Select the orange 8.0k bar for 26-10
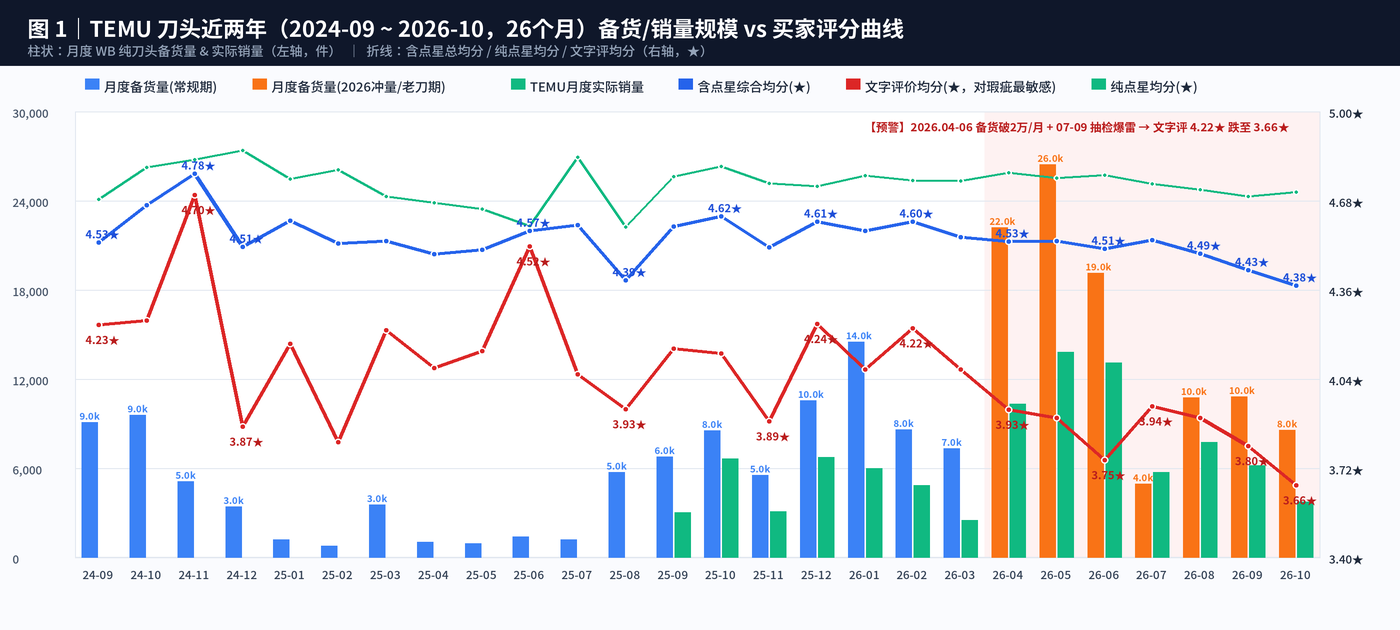This screenshot has width=1400, height=630. tap(1287, 493)
